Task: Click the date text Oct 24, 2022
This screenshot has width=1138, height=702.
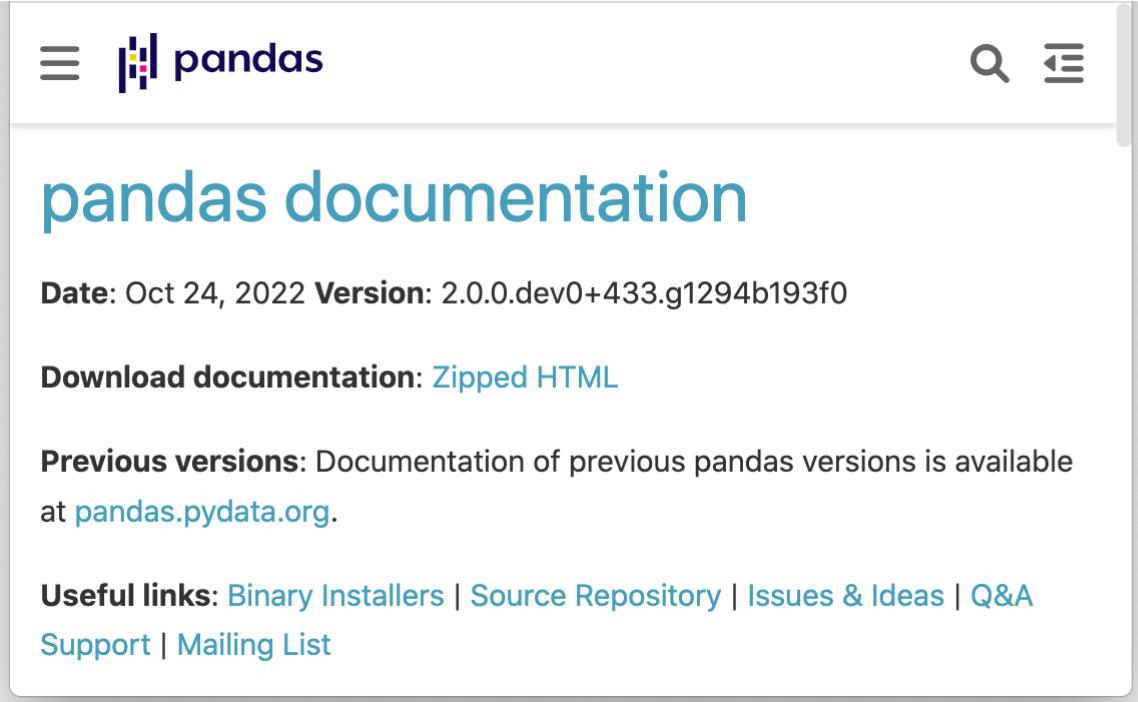Action: (x=215, y=294)
